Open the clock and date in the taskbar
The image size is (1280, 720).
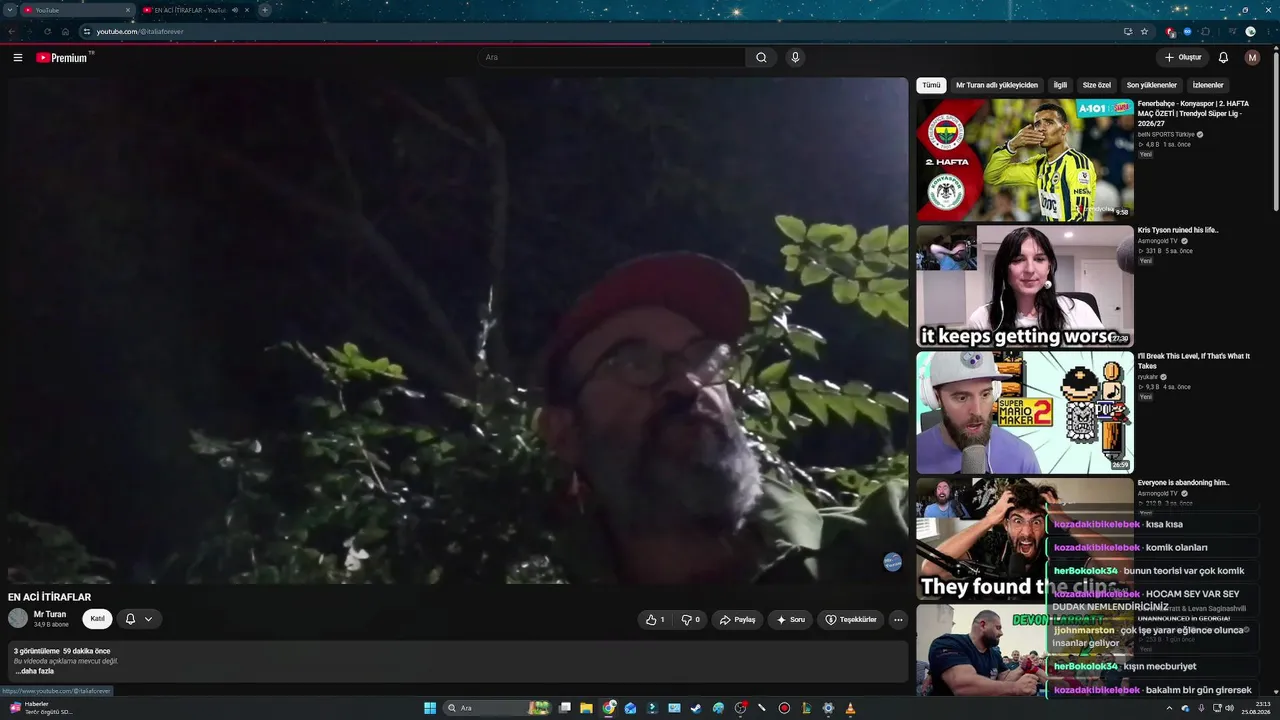[1255, 708]
